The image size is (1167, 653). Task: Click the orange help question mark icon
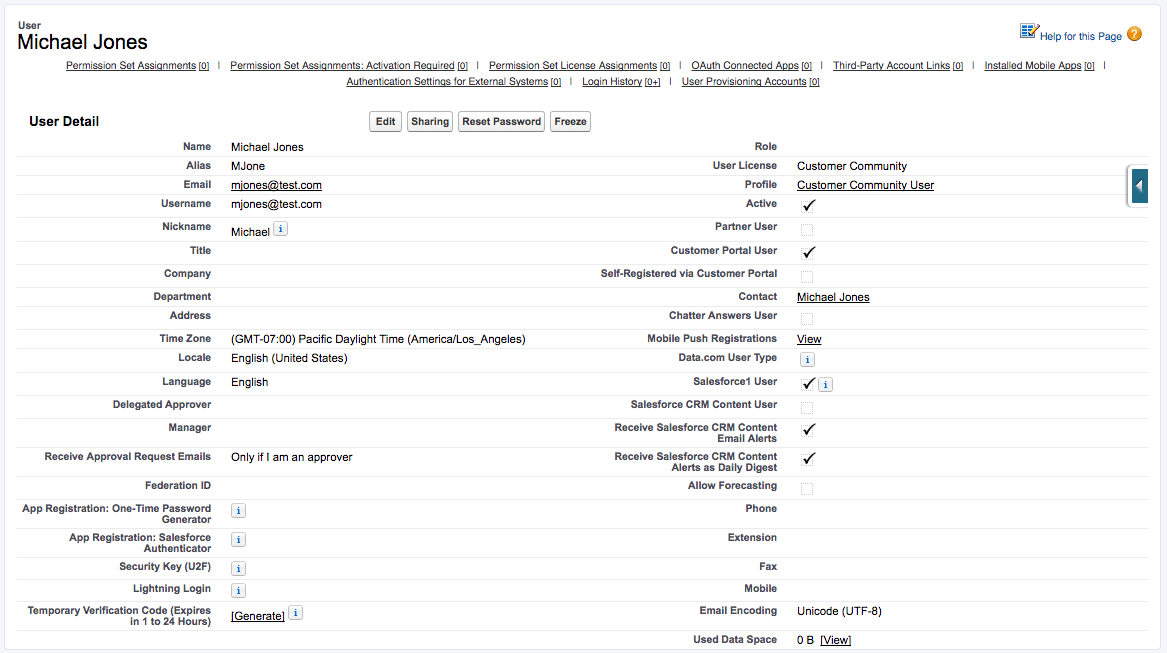click(1134, 34)
